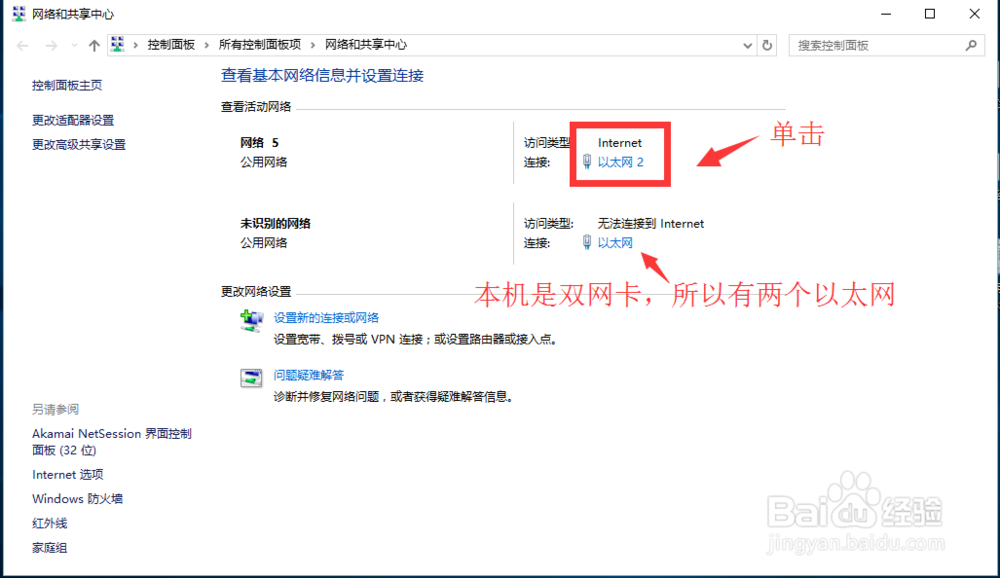Expand the chevron after 所有控制面板项
The height and width of the screenshot is (578, 1000).
(314, 44)
